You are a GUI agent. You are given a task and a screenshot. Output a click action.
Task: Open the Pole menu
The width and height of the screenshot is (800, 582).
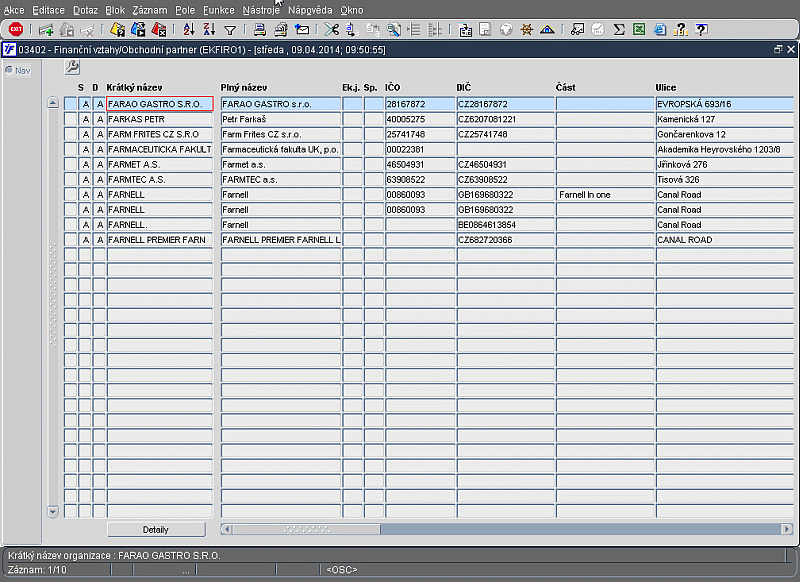(185, 10)
